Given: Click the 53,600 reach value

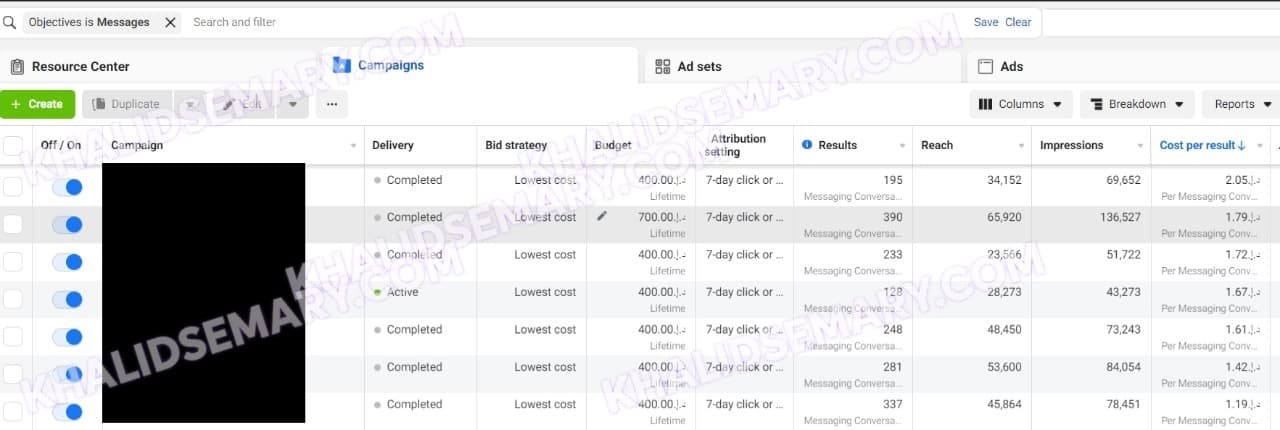Looking at the screenshot, I should [x=1003, y=367].
